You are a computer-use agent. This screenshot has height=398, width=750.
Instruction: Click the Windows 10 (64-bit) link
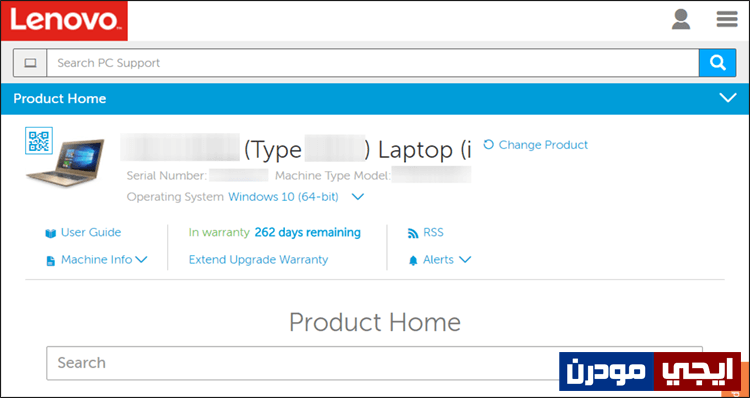coord(284,197)
